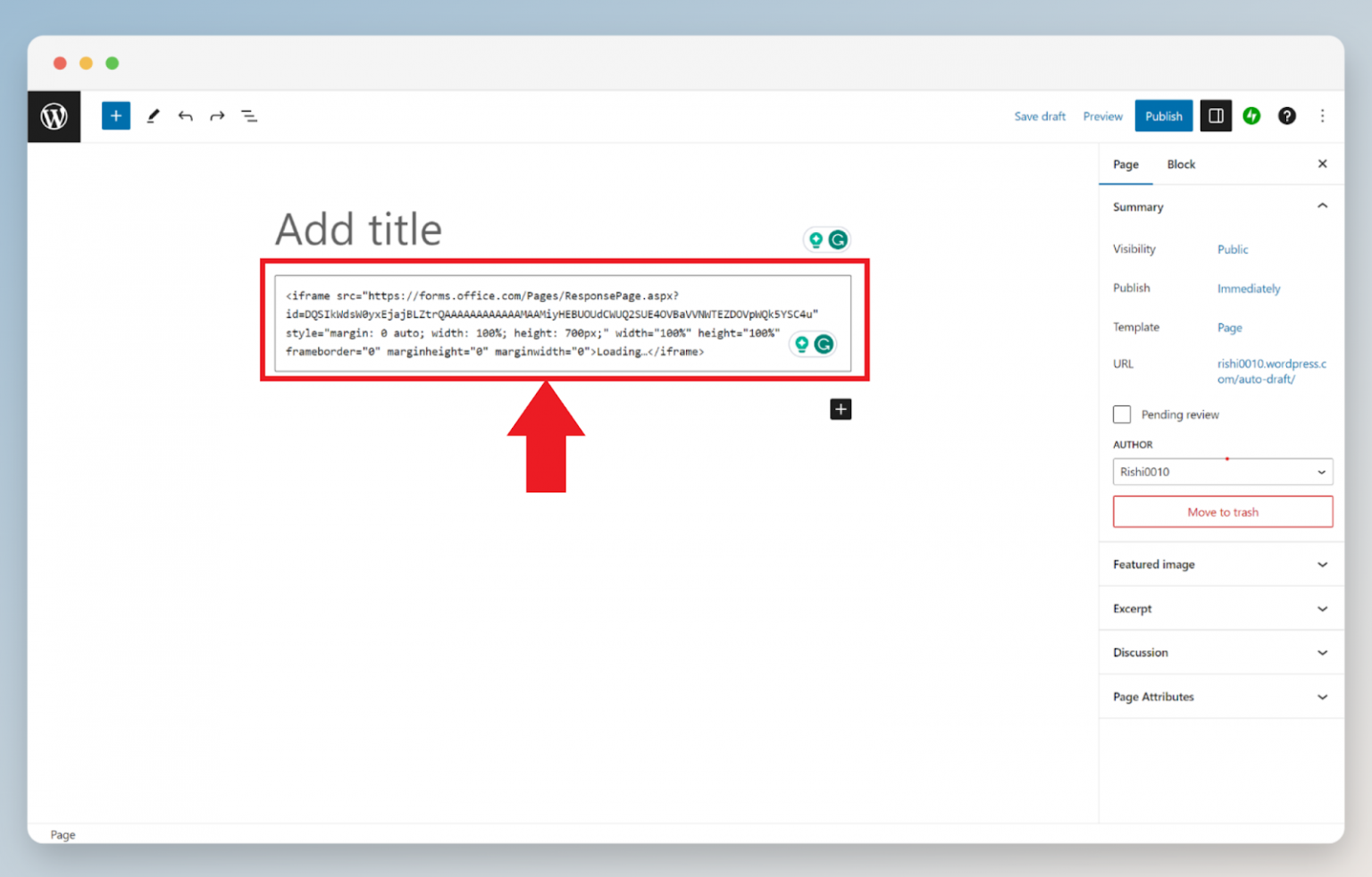Image resolution: width=1372 pixels, height=877 pixels.
Task: Expand the Discussion section
Action: 1220,652
